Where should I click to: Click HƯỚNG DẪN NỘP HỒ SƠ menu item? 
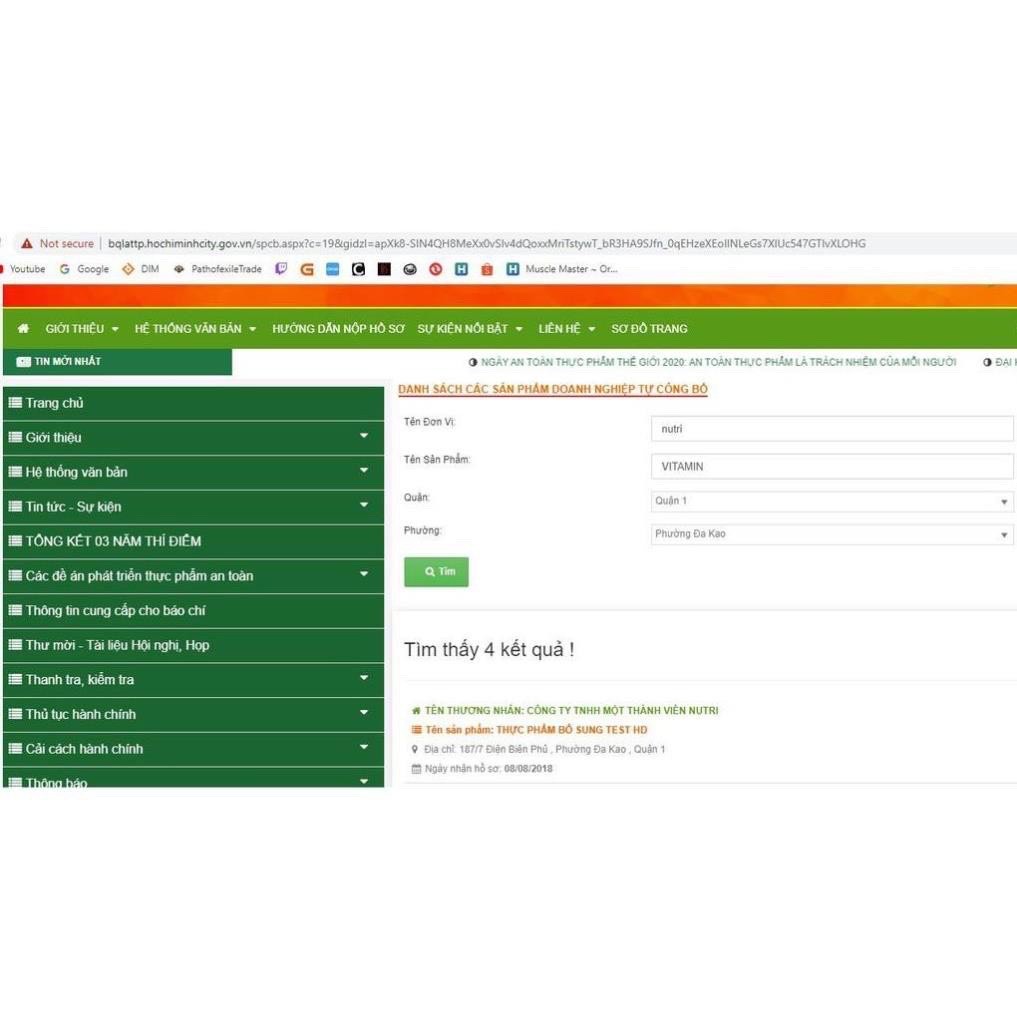(338, 329)
